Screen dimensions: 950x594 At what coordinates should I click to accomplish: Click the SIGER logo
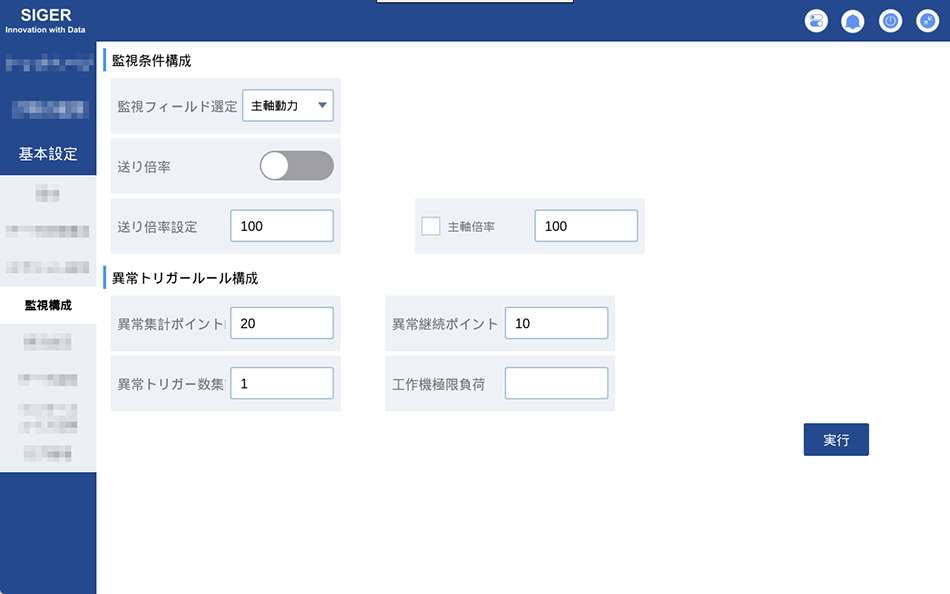click(45, 20)
